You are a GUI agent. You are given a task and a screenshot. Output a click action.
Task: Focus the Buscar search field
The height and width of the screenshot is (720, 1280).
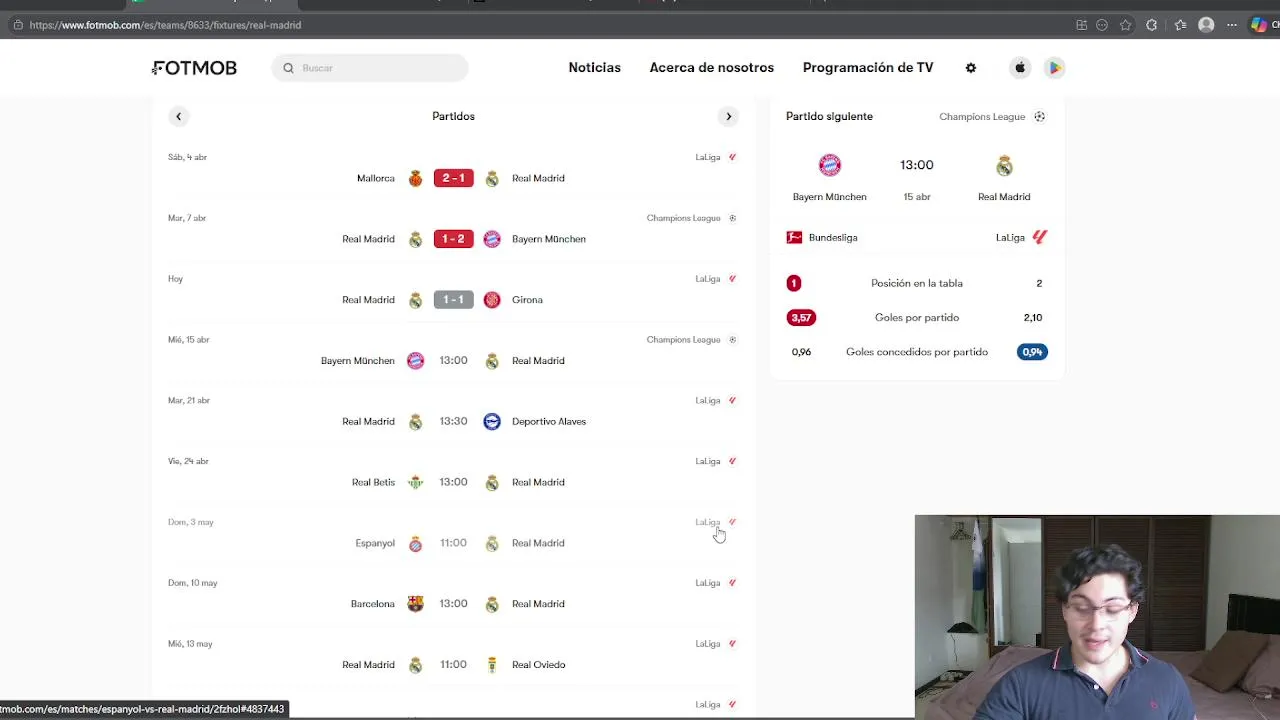370,68
